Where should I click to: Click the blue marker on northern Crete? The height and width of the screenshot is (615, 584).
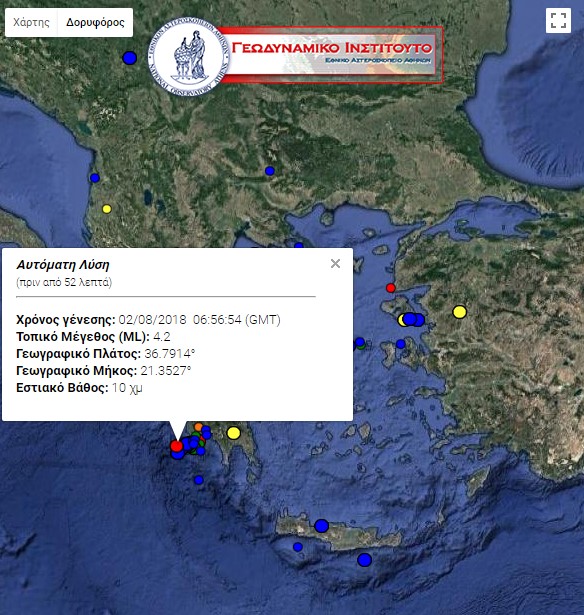tap(322, 526)
